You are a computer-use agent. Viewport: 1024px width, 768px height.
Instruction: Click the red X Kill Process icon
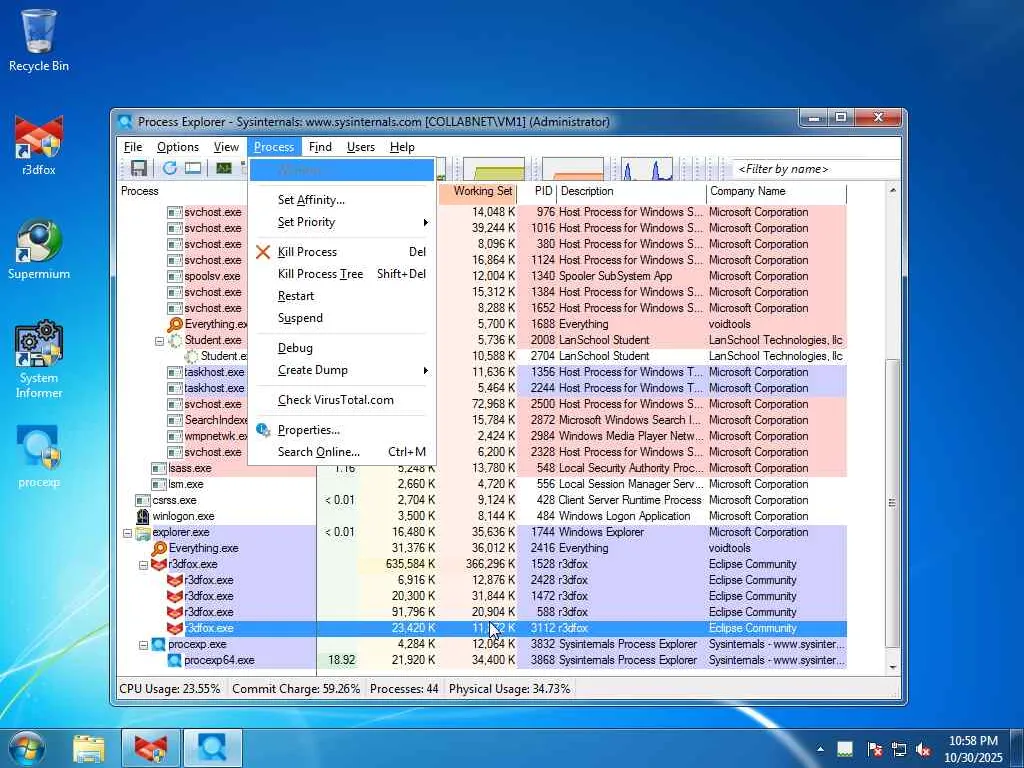[x=263, y=251]
